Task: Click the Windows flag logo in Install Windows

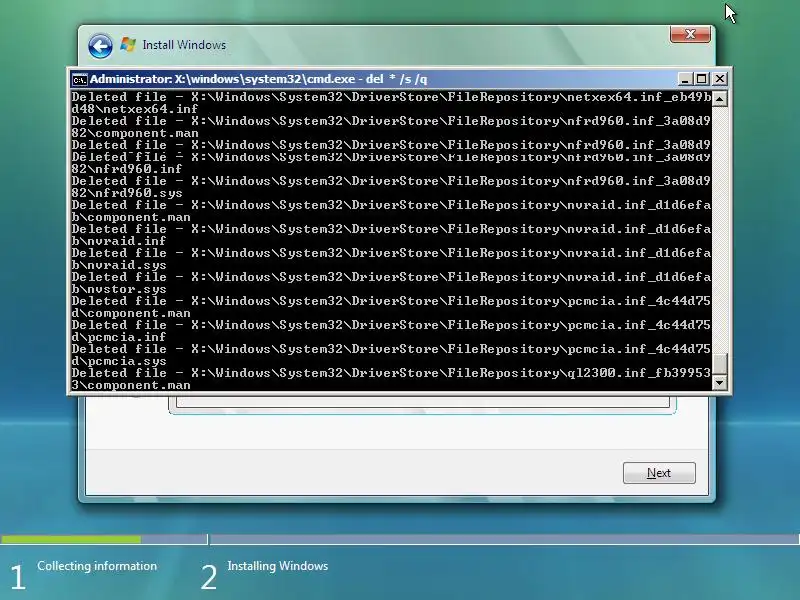Action: 128,45
